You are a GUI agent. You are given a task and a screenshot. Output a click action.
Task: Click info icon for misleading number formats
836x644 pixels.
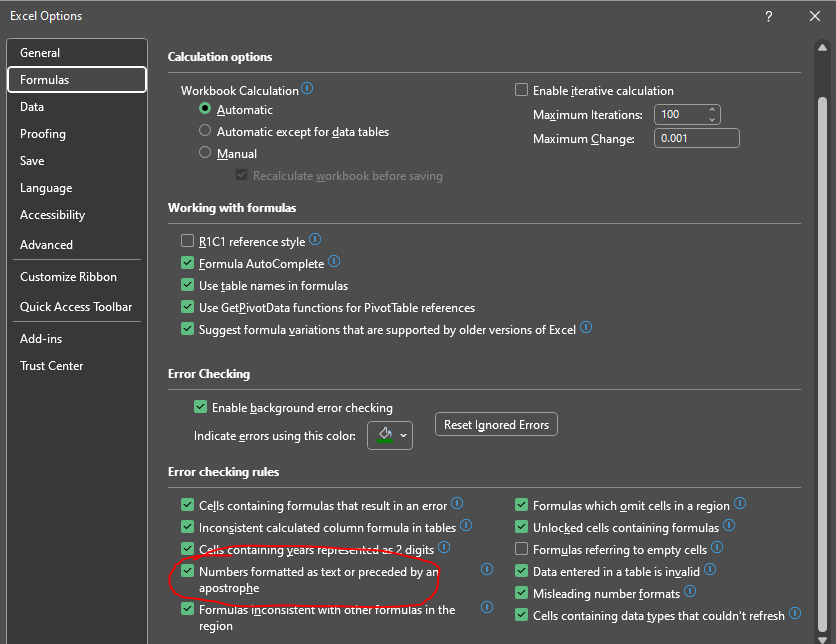(x=690, y=591)
